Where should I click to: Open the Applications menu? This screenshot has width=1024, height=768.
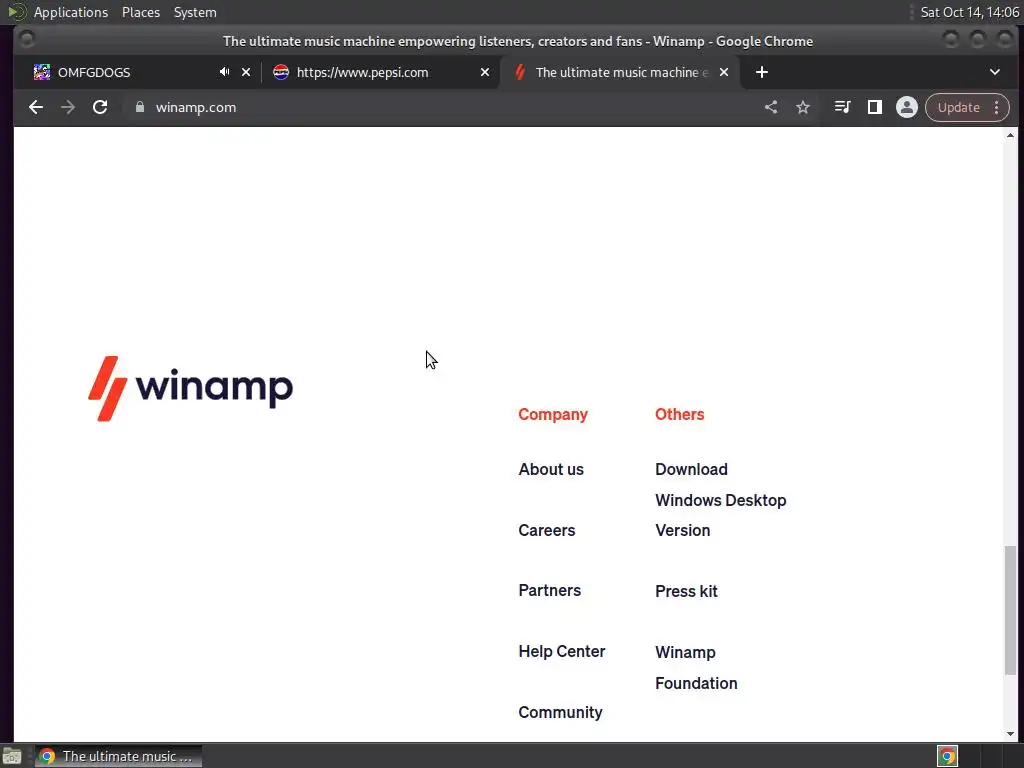pos(71,12)
